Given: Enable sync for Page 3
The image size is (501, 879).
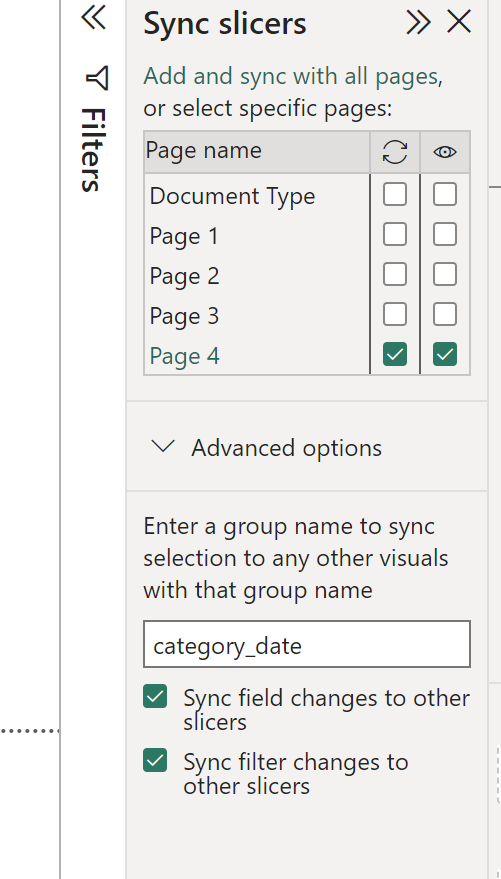Looking at the screenshot, I should pyautogui.click(x=395, y=314).
